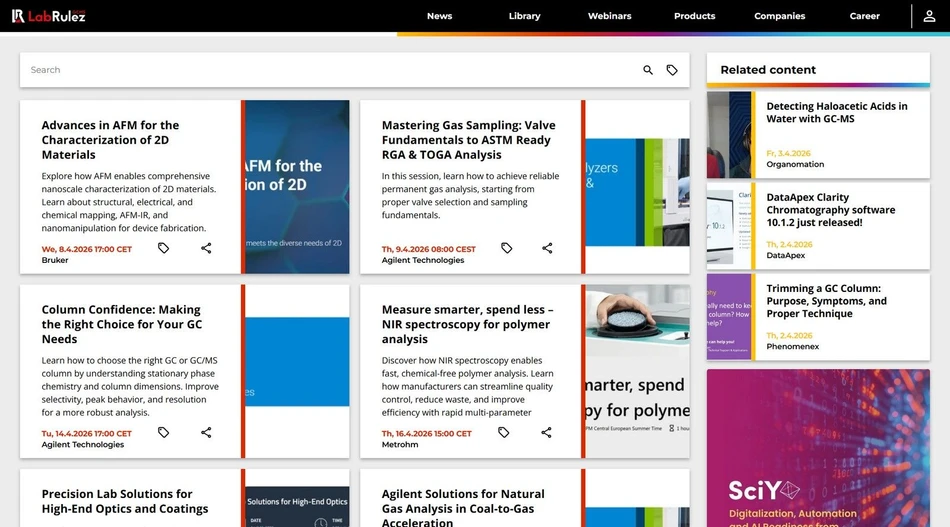950x527 pixels.
Task: Open the News menu item
Action: click(x=439, y=16)
